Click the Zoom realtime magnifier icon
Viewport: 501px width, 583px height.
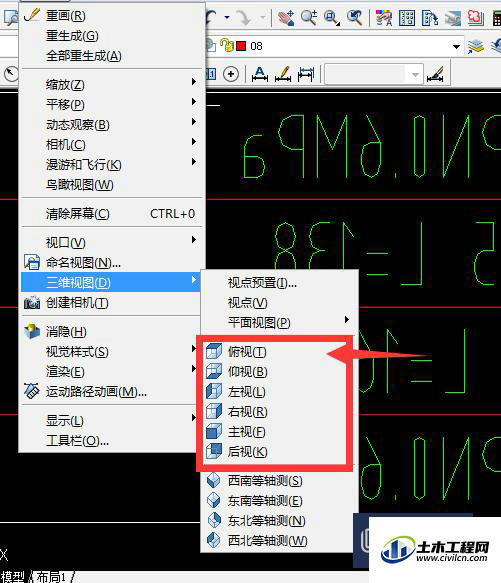pyautogui.click(x=309, y=17)
